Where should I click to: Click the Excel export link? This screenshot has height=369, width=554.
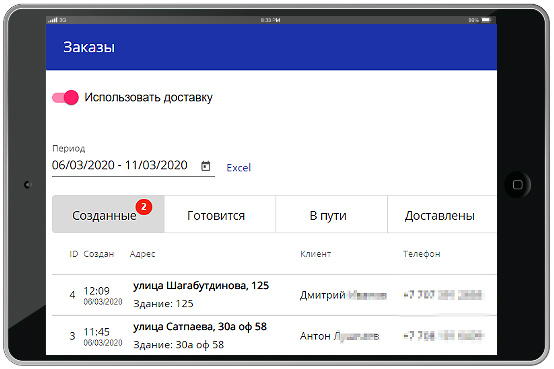coord(239,168)
